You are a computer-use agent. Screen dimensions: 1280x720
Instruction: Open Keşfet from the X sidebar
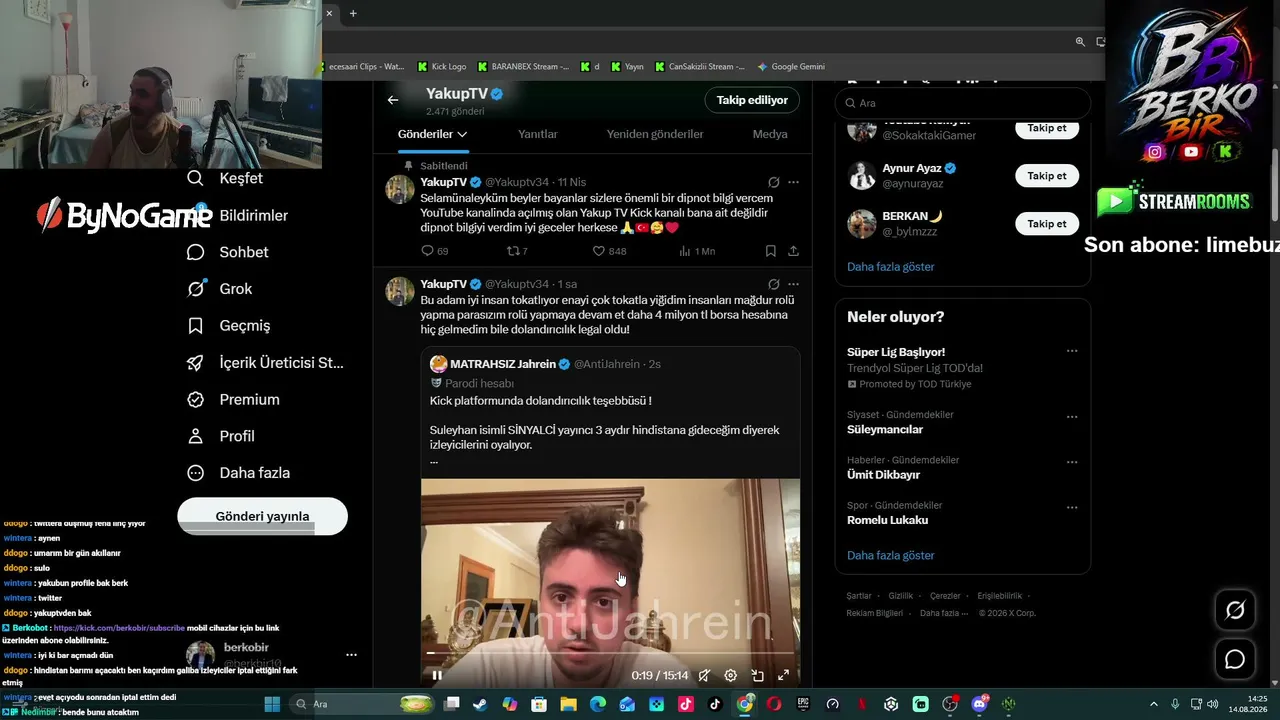pos(226,178)
